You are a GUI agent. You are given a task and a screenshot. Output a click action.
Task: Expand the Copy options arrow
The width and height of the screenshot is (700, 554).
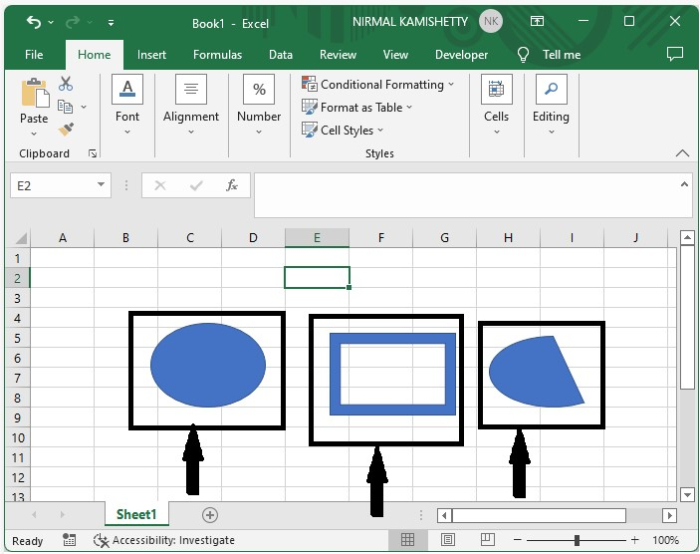click(83, 107)
